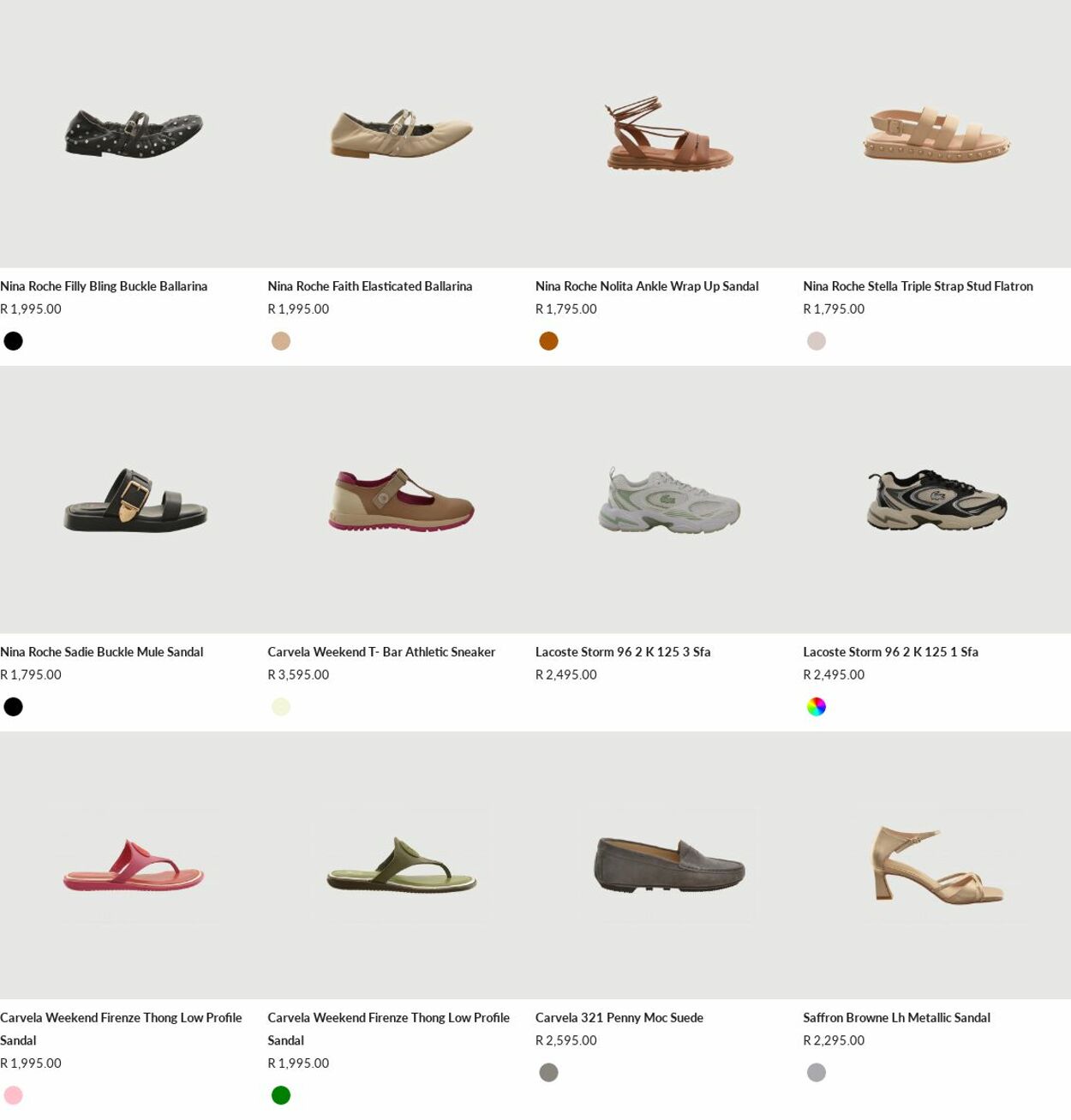The image size is (1071, 1120).
Task: View the grey suede penny loafer image
Action: tap(669, 865)
